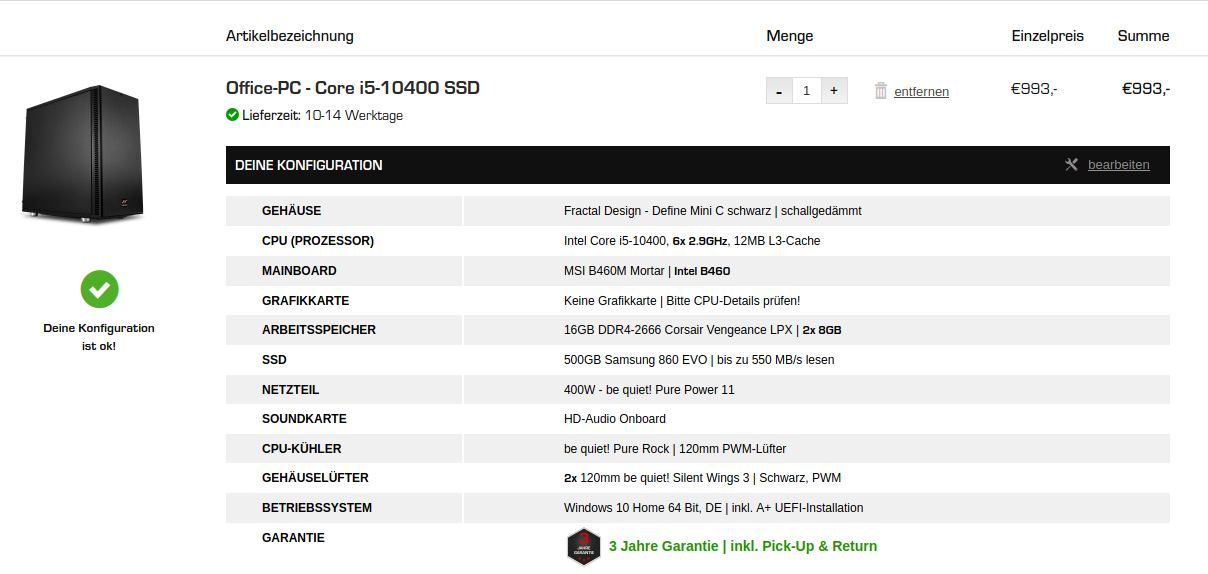Select the SOUNDKARTE row label
Image resolution: width=1208 pixels, height=574 pixels.
304,419
